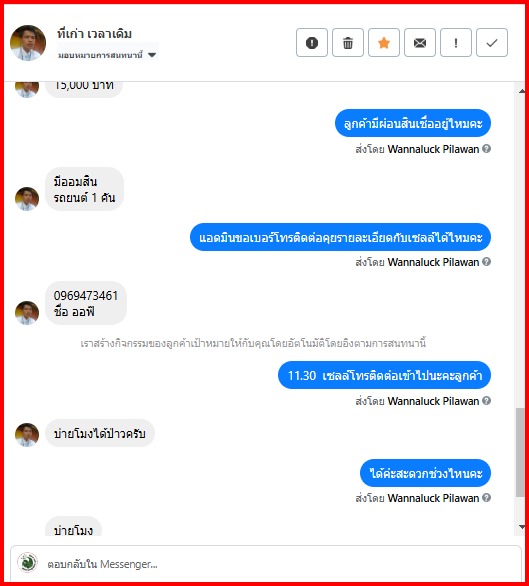Expand the มอบหมายการสนทนานี้ assignment dropdown
Viewport: 529px width, 586px height.
click(x=107, y=55)
